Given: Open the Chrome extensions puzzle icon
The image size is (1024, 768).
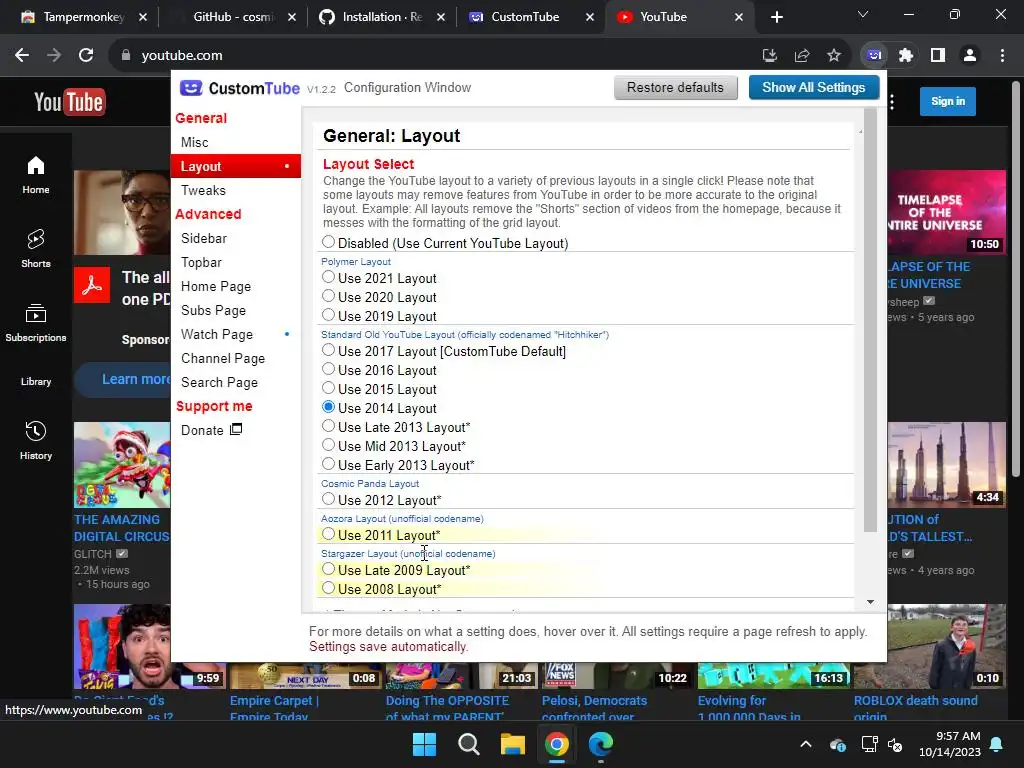Looking at the screenshot, I should (906, 56).
